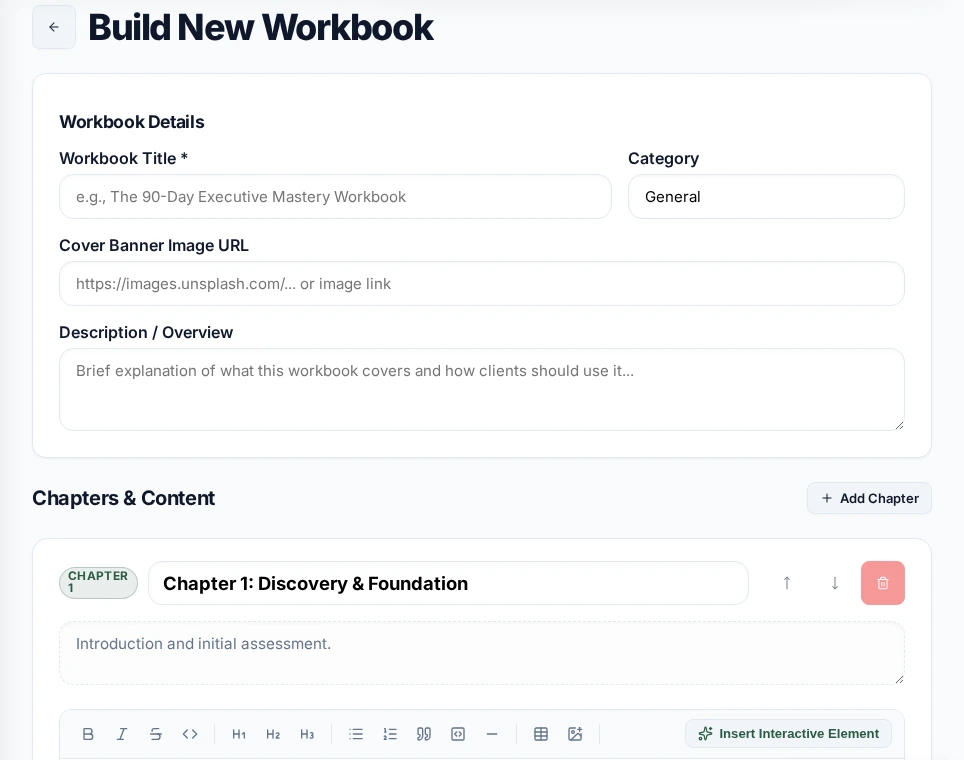964x760 pixels.
Task: Focus the Description / Overview textarea
Action: [482, 389]
